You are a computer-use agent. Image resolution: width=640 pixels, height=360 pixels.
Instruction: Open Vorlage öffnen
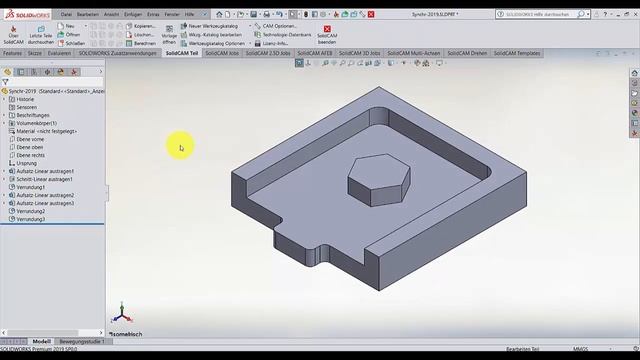pos(169,35)
